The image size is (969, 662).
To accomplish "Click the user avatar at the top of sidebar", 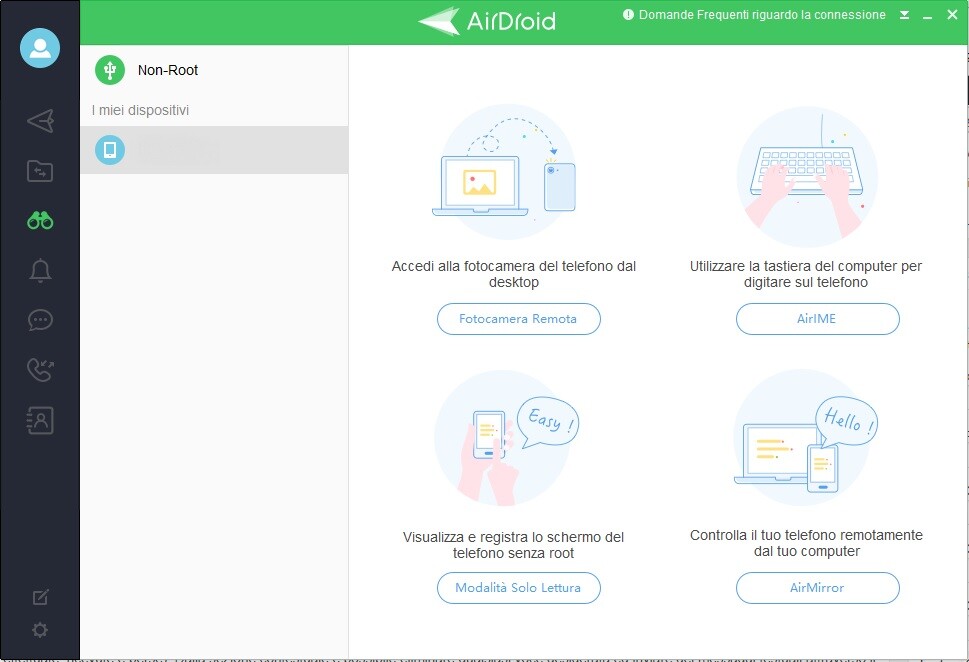I will [x=40, y=47].
